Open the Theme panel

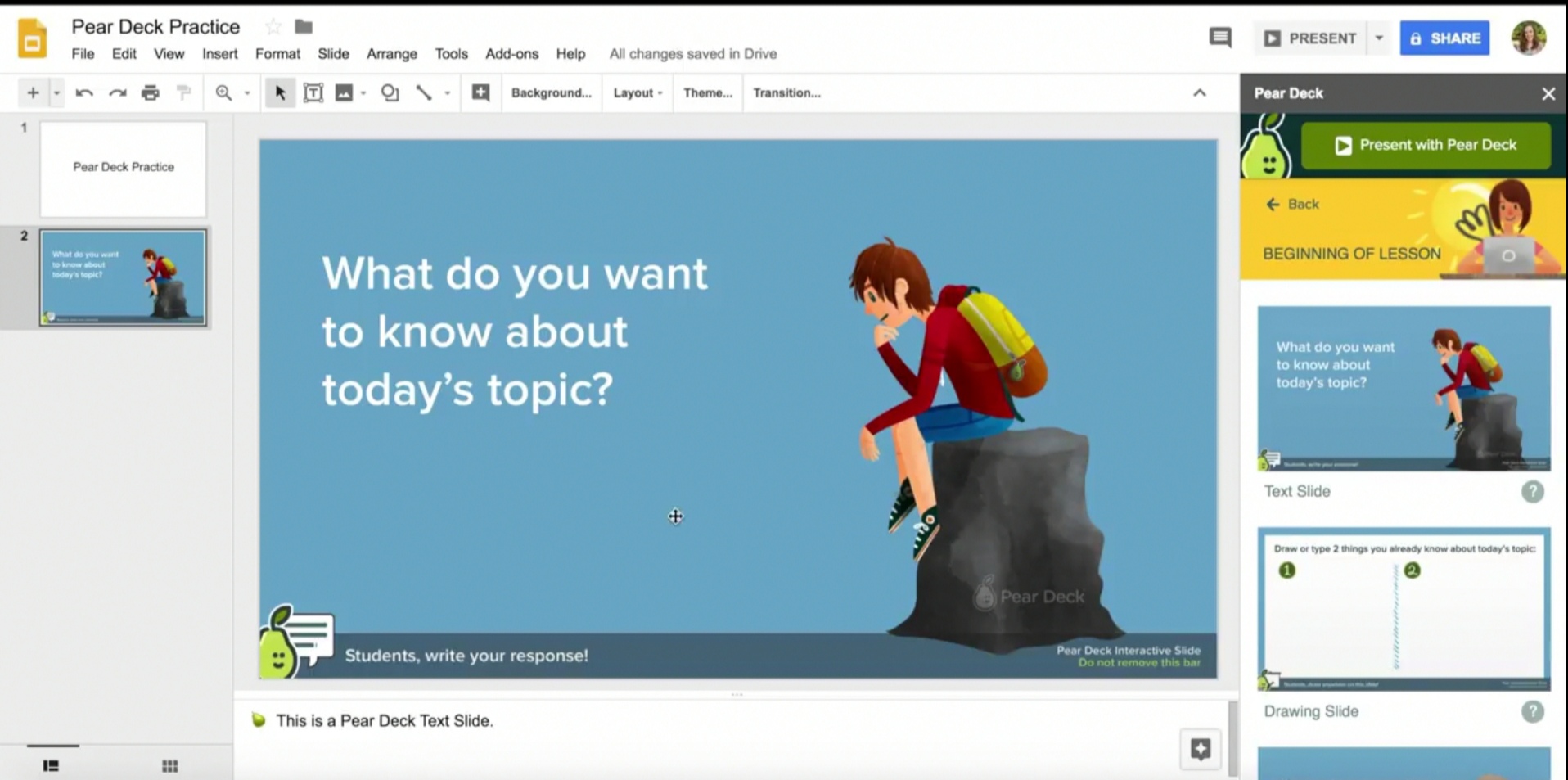pyautogui.click(x=708, y=92)
